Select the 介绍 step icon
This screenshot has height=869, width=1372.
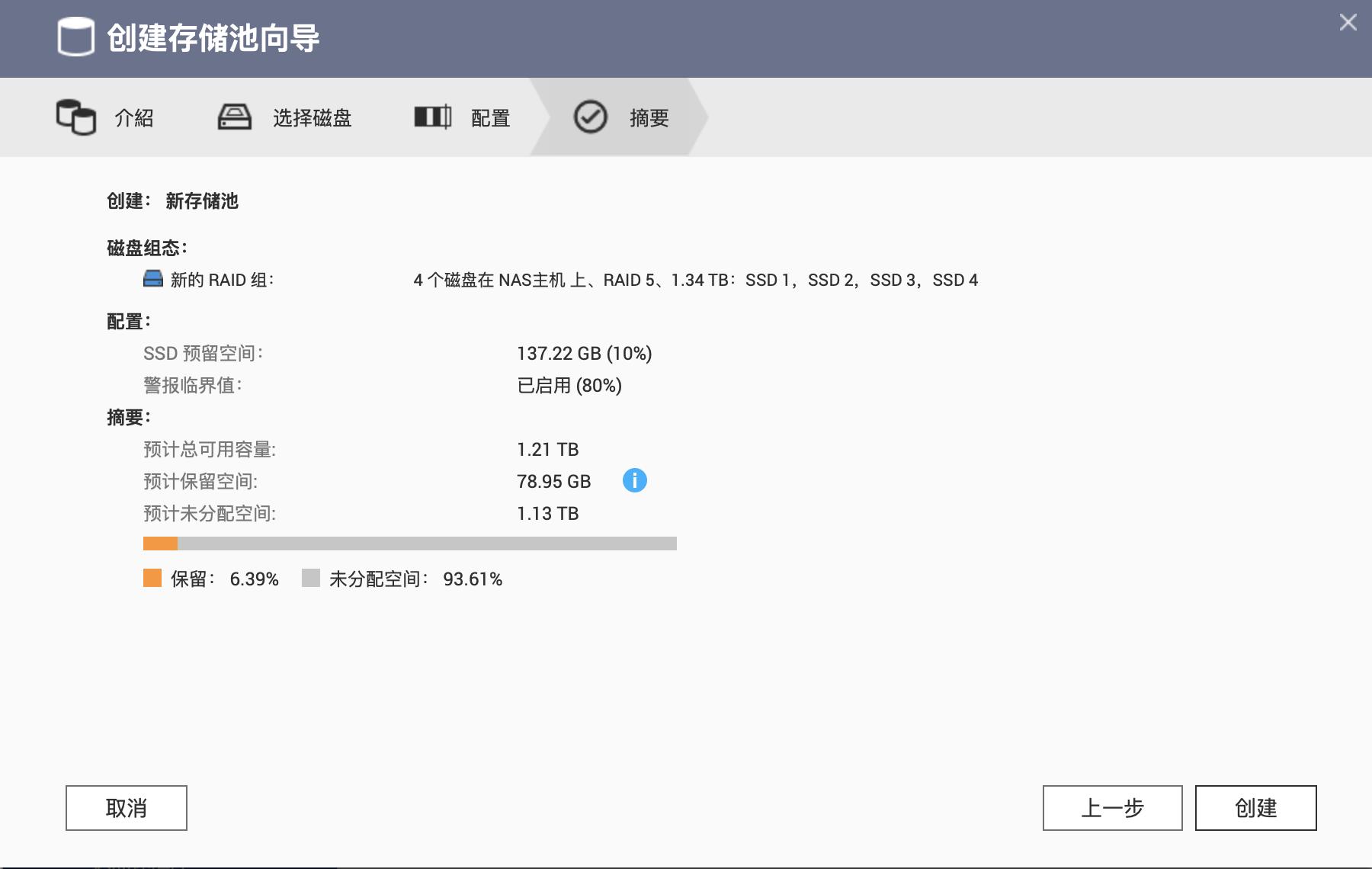pos(74,117)
